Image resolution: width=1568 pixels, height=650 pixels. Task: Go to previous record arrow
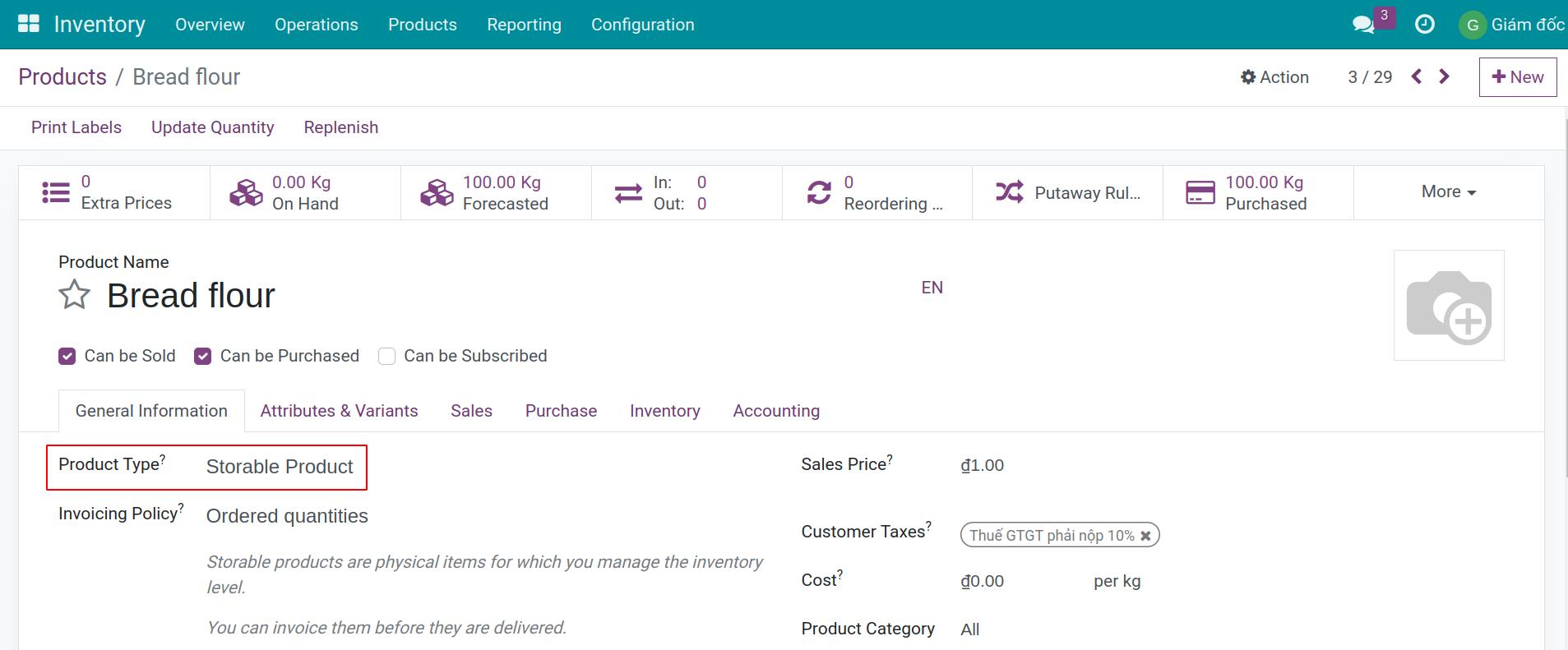(1417, 76)
